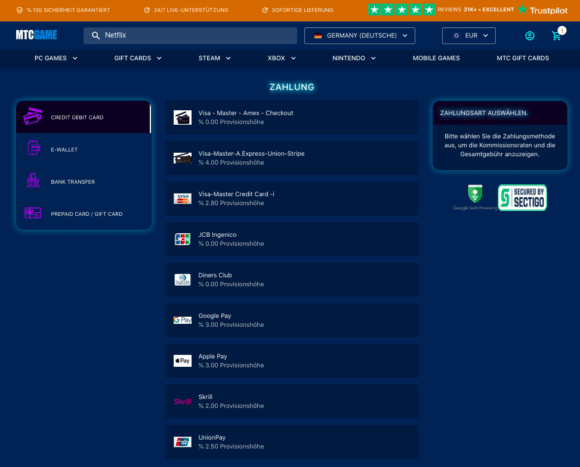Expand the Steam menu

point(215,58)
